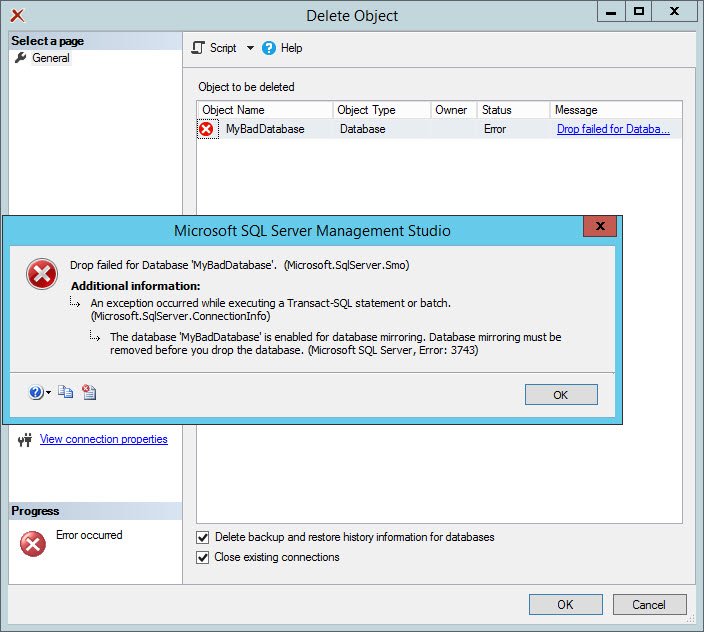The image size is (704, 632).
Task: Click the Help toolbar label
Action: tap(291, 48)
